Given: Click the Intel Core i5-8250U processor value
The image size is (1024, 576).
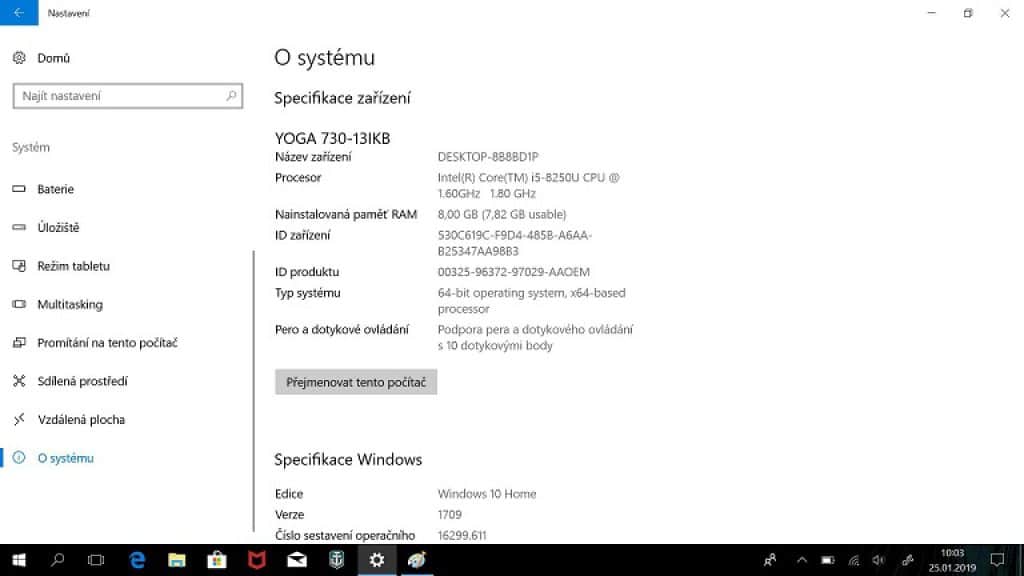Looking at the screenshot, I should pos(528,185).
